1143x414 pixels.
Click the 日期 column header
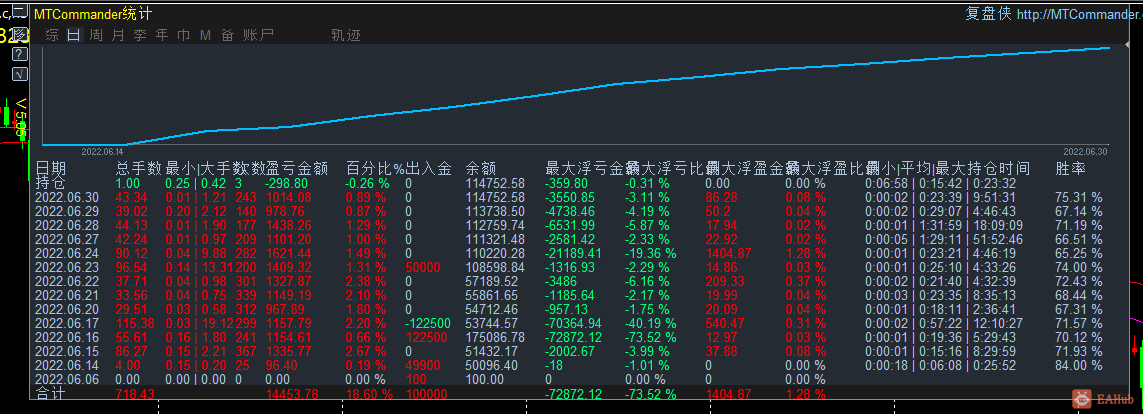50,169
